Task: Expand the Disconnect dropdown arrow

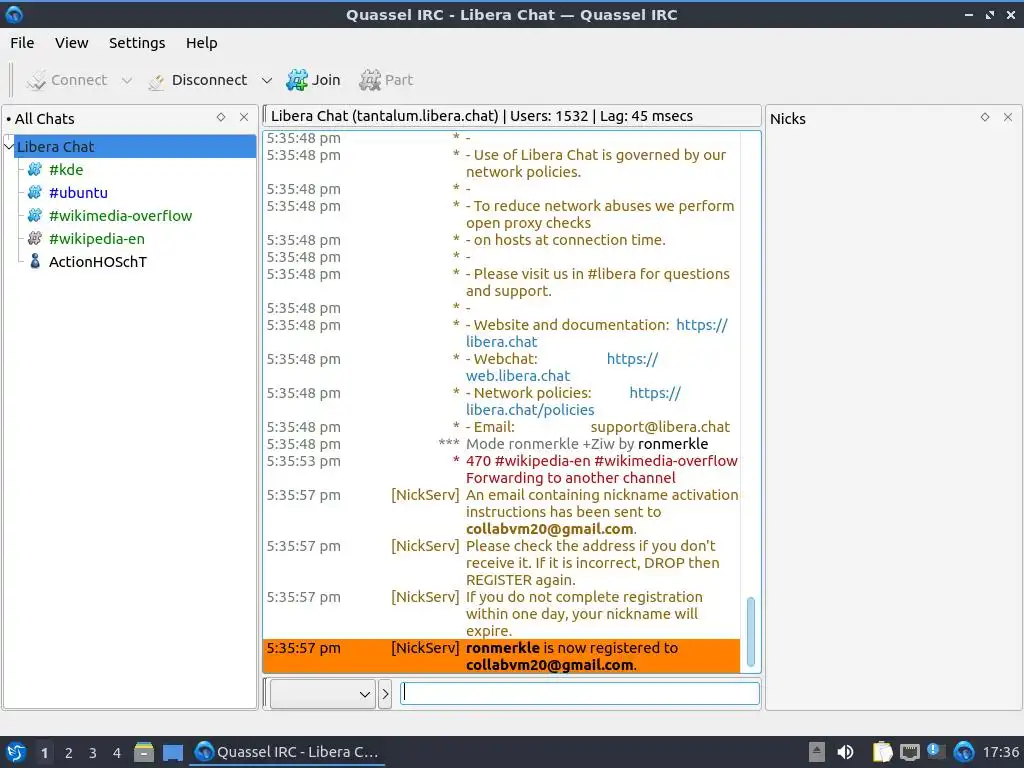Action: [266, 80]
